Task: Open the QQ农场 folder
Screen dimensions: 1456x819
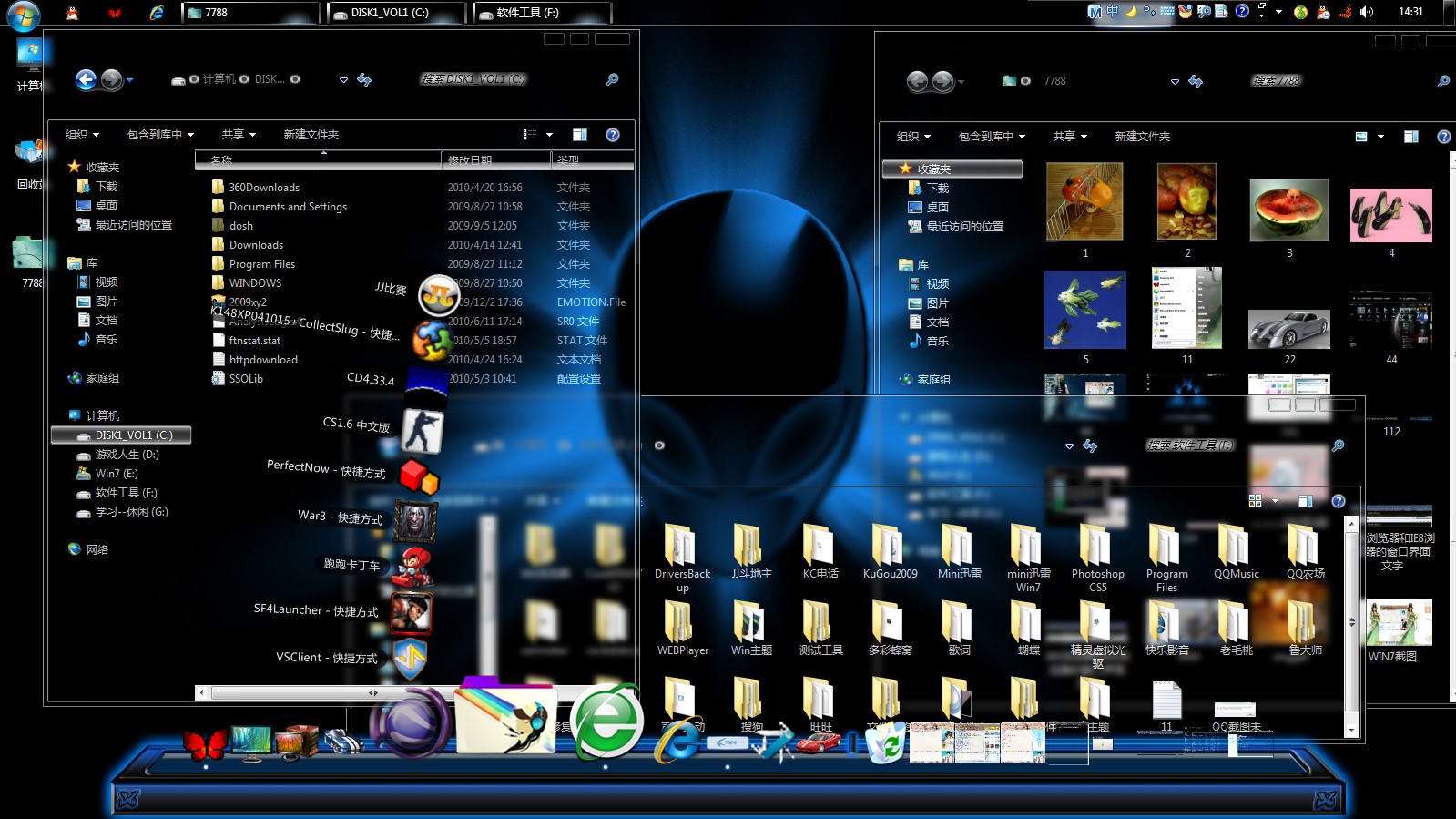Action: [1305, 552]
